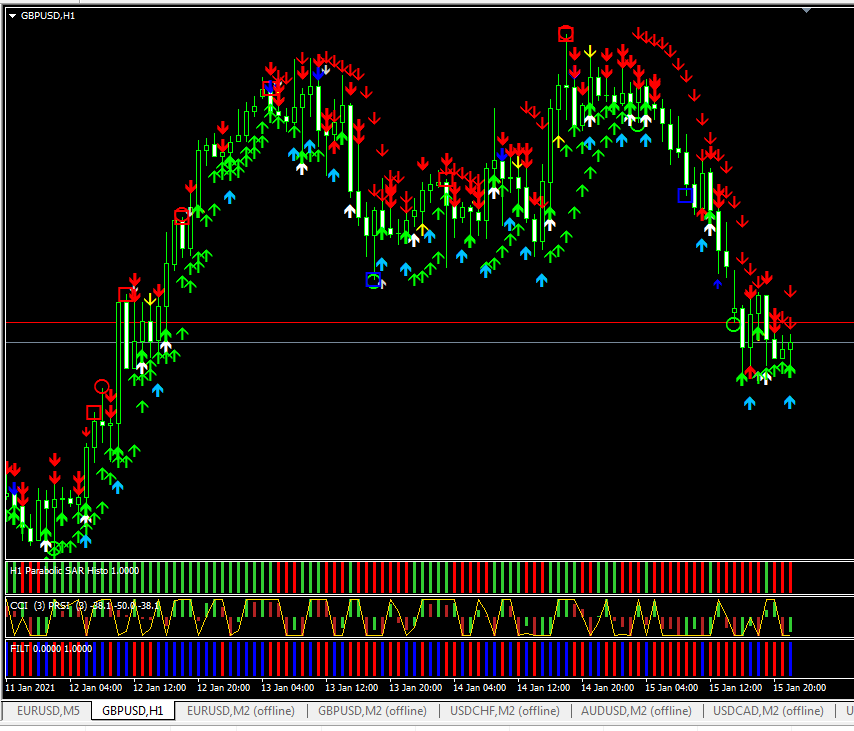
Task: Click the "14 Jan 04:00" time label
Action: 480,687
